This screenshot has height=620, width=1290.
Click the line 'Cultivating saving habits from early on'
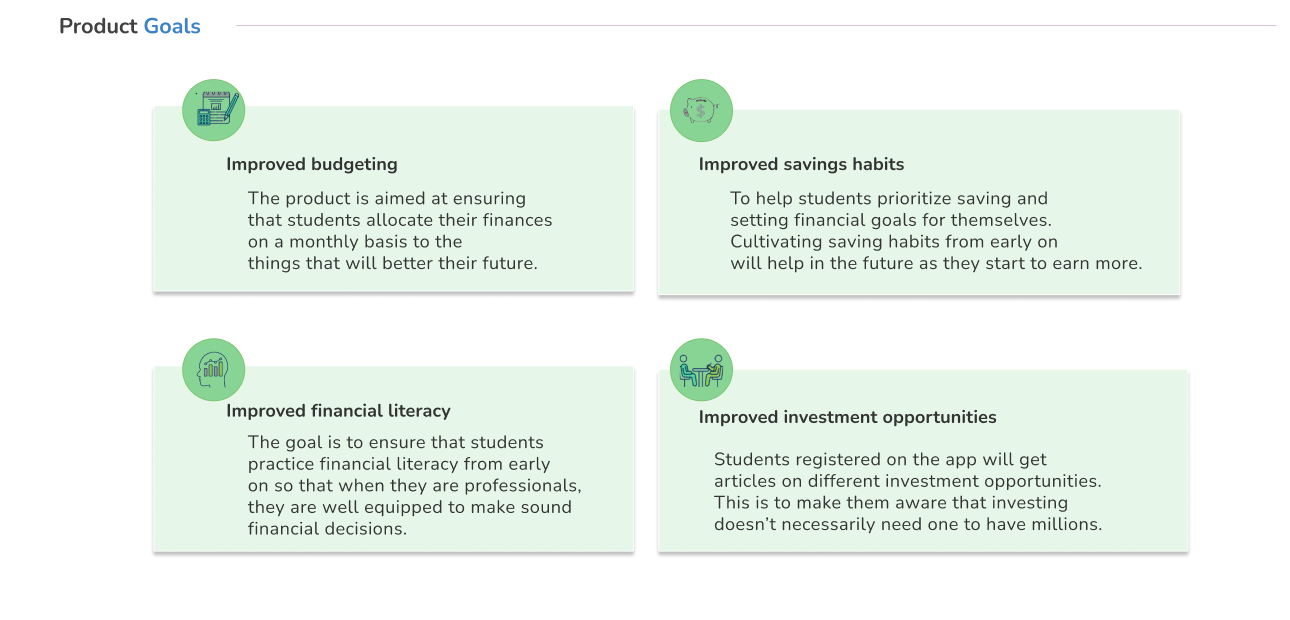(x=894, y=242)
